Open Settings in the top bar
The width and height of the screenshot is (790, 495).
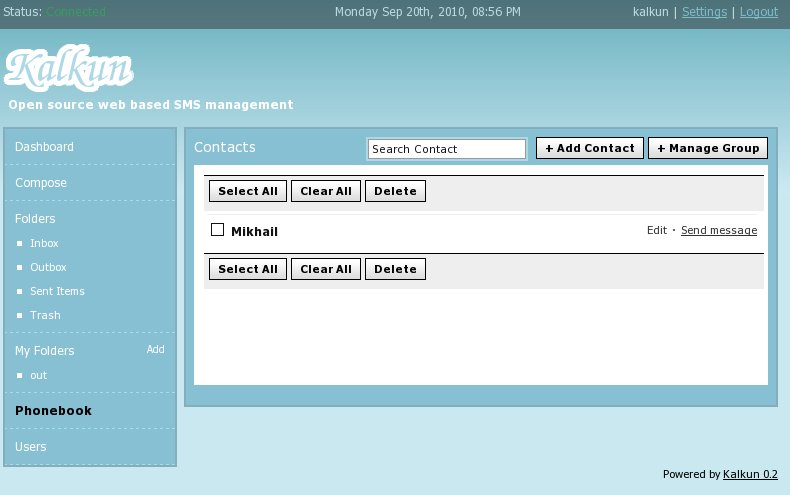[704, 12]
